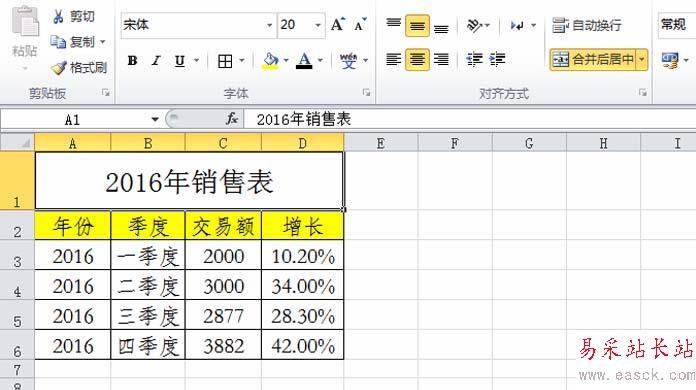Select column E header
Viewport: 696px width, 390px height.
(381, 143)
